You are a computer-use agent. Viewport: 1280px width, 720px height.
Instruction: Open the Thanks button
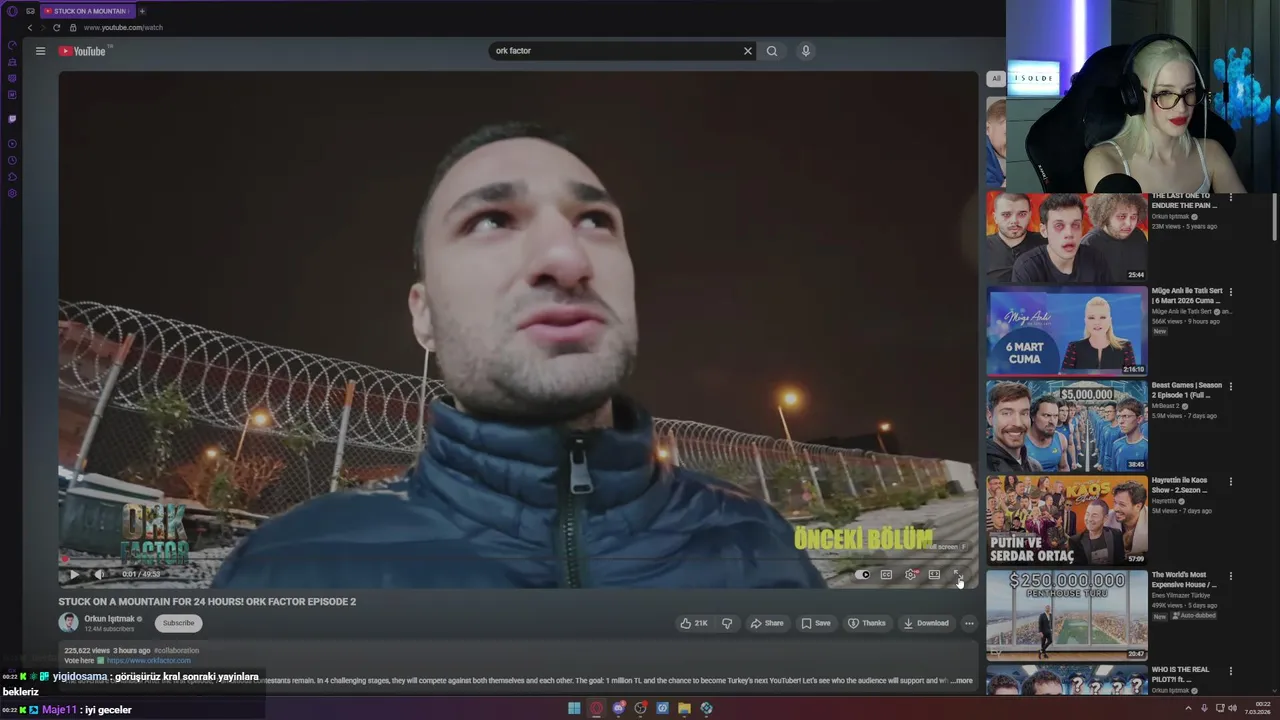click(867, 623)
